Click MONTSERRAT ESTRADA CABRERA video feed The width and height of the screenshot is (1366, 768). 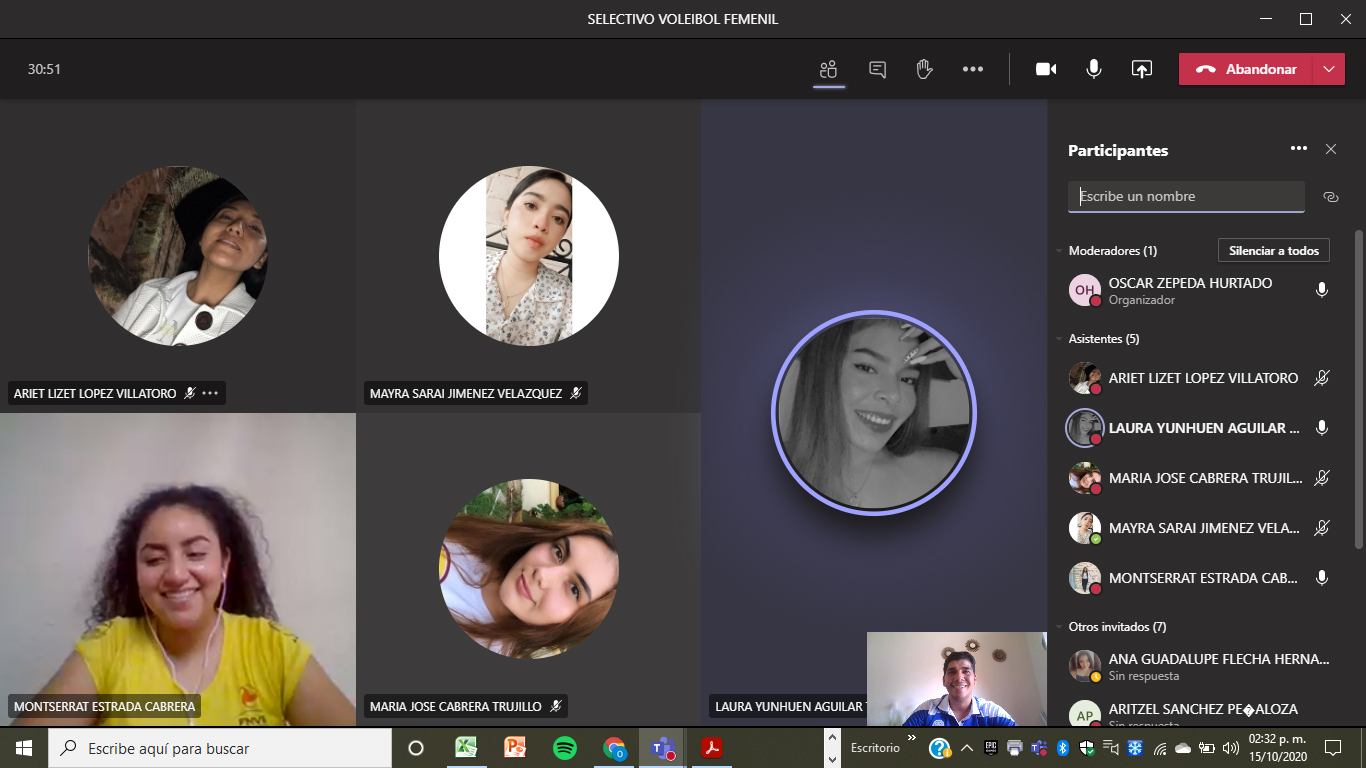178,569
